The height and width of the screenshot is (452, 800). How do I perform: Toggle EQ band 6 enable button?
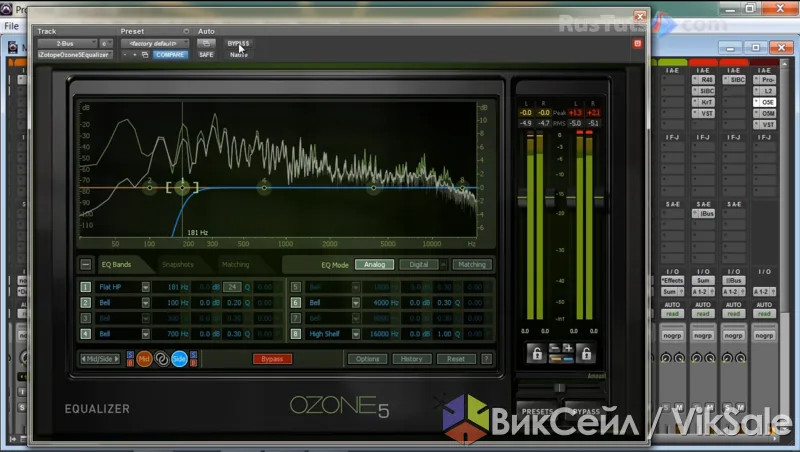[x=295, y=303]
